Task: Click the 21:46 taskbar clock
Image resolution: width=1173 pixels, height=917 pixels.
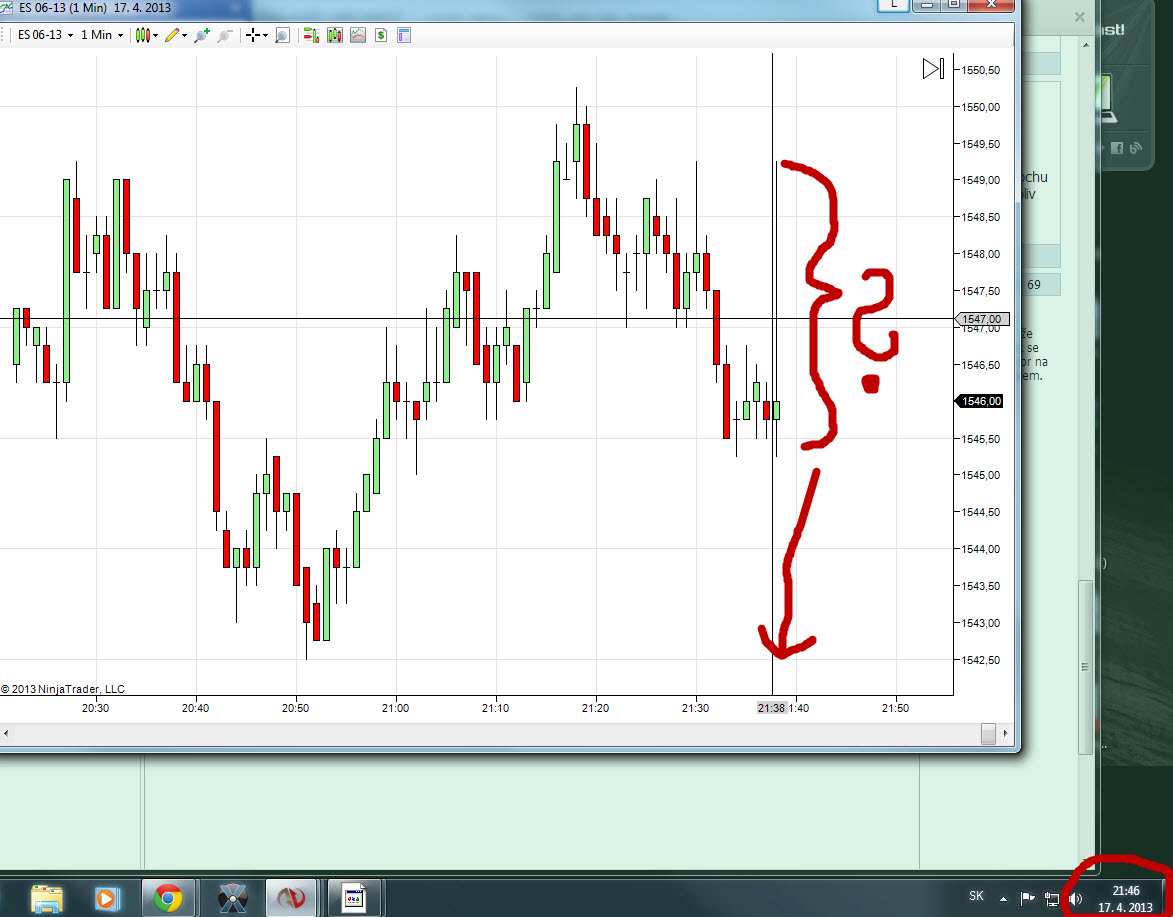Action: 1125,899
